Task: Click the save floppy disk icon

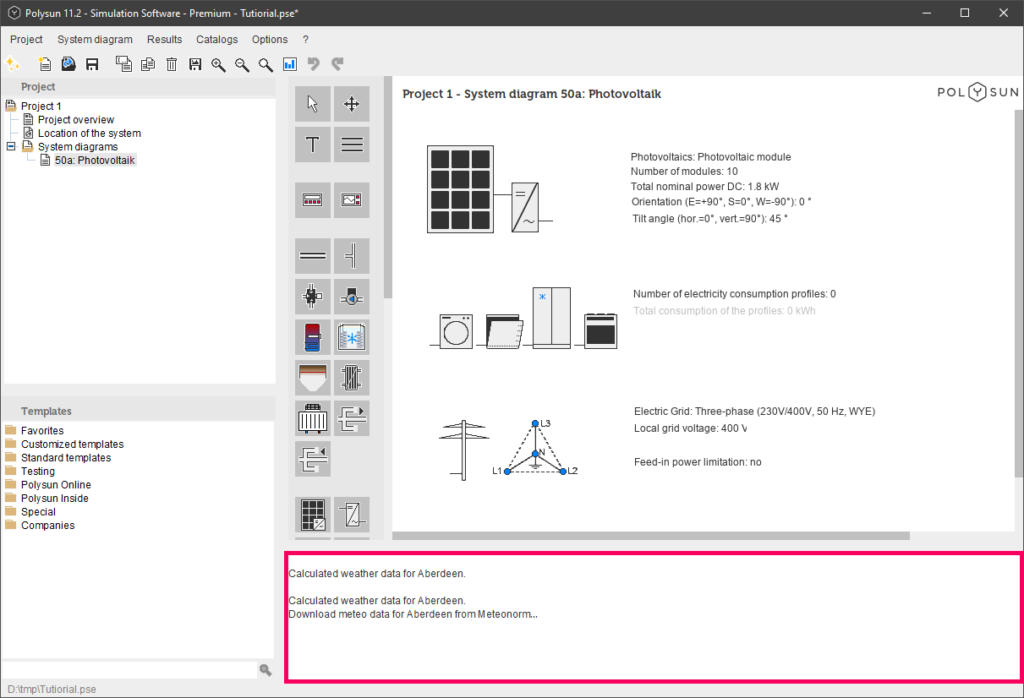Action: click(x=92, y=64)
